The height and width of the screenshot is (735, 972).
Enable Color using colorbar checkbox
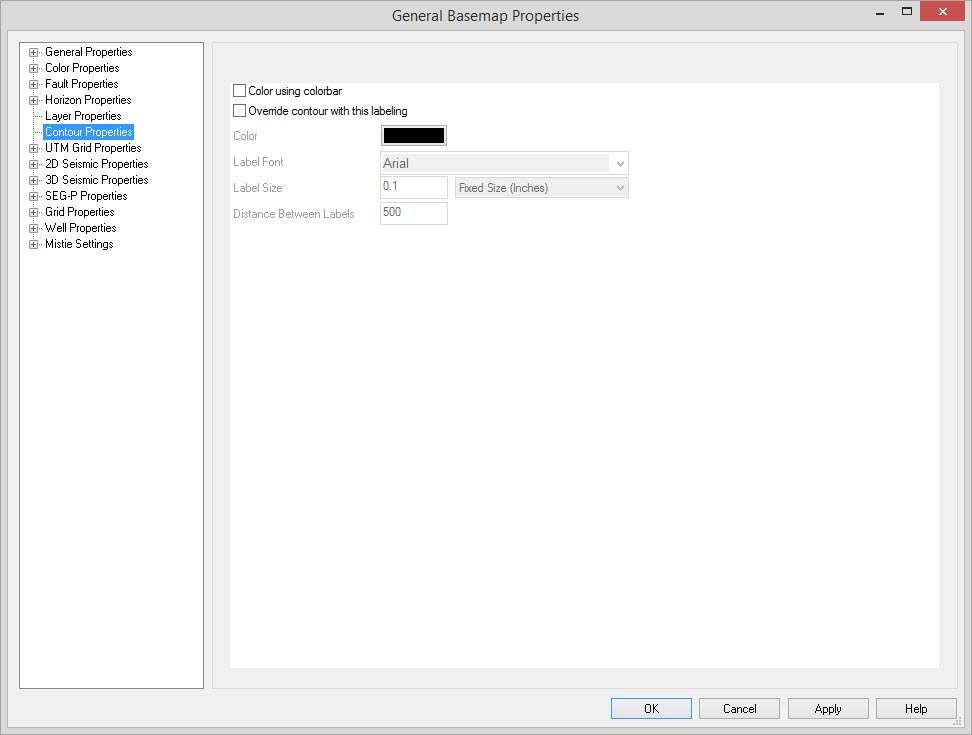[239, 91]
